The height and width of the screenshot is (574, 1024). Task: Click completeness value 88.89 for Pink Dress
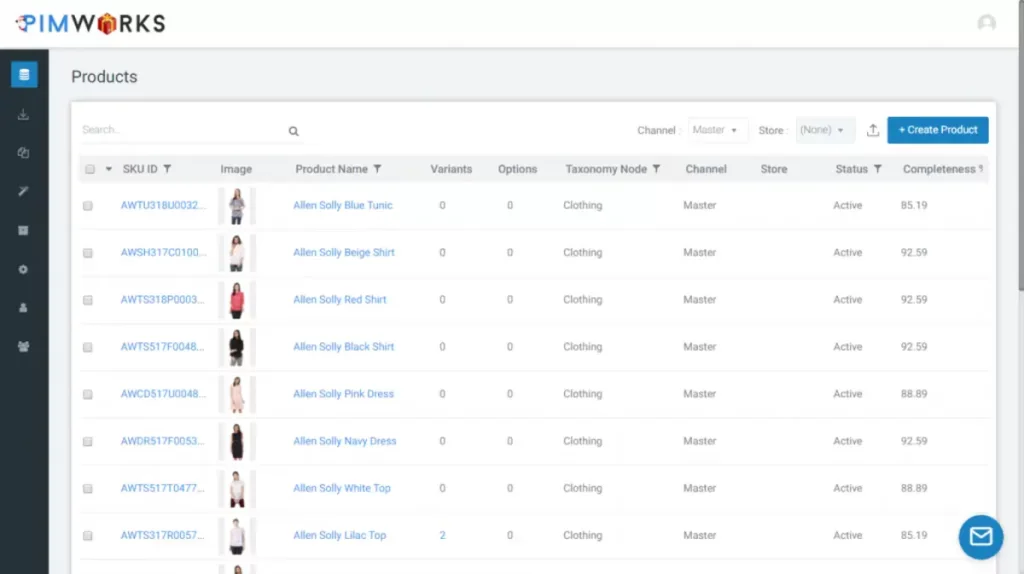[x=914, y=394]
